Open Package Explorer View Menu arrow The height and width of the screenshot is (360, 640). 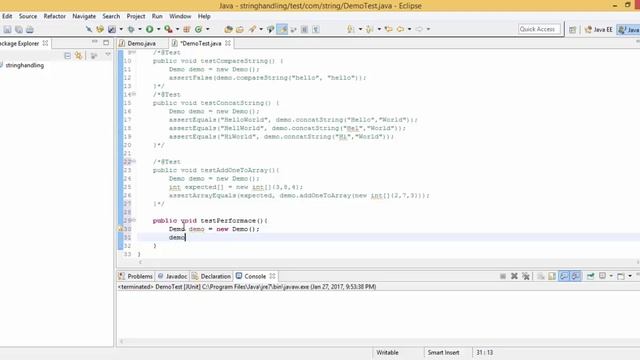(108, 55)
